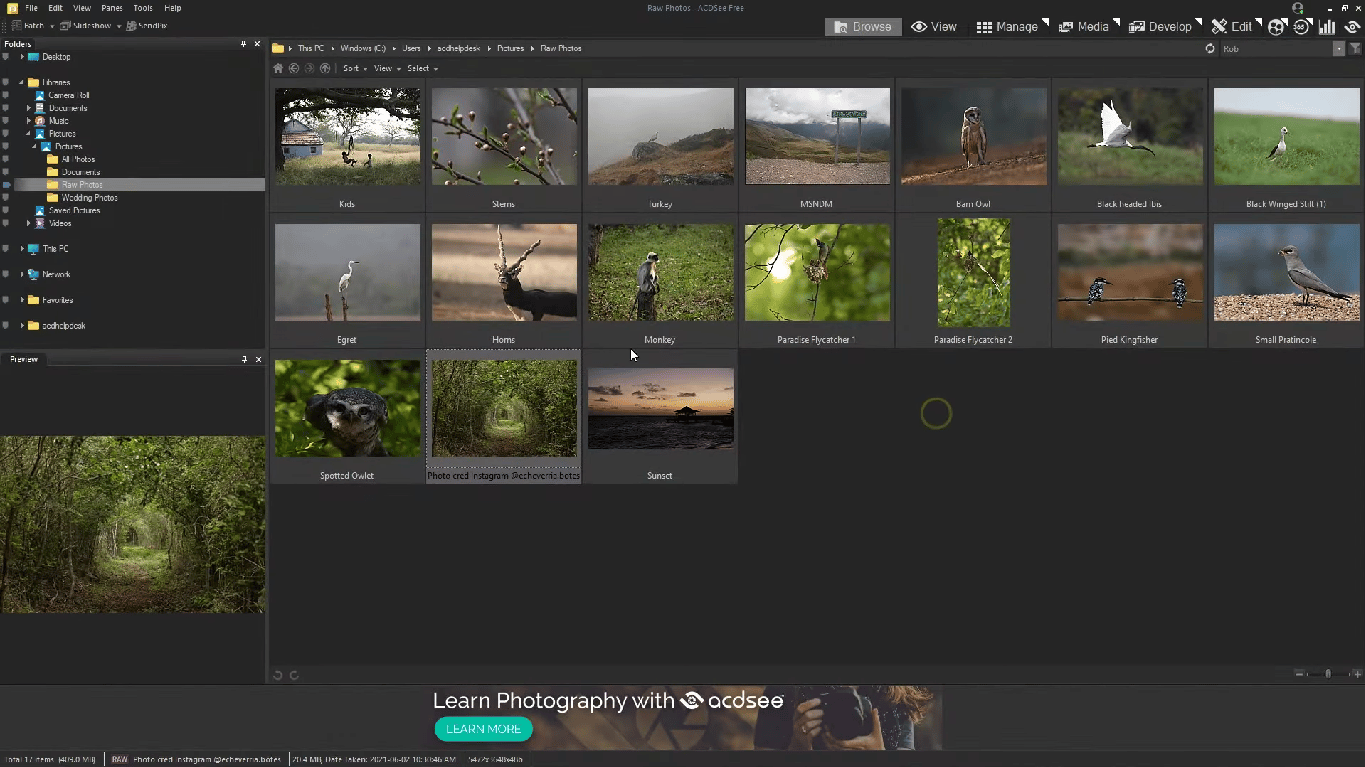Navigate forward with the right arrow
This screenshot has width=1365, height=767.
[309, 68]
